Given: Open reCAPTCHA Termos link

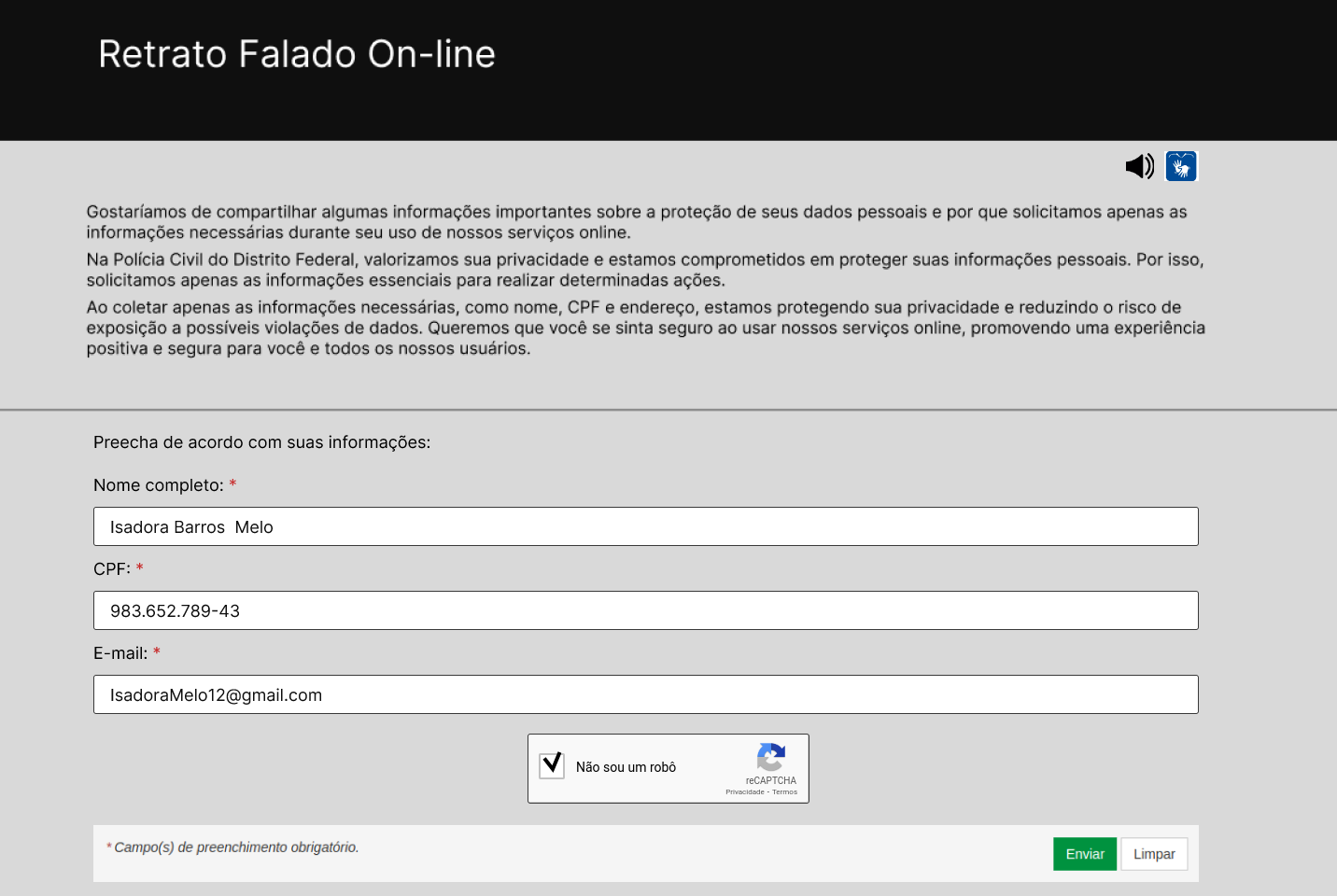Looking at the screenshot, I should tap(784, 791).
